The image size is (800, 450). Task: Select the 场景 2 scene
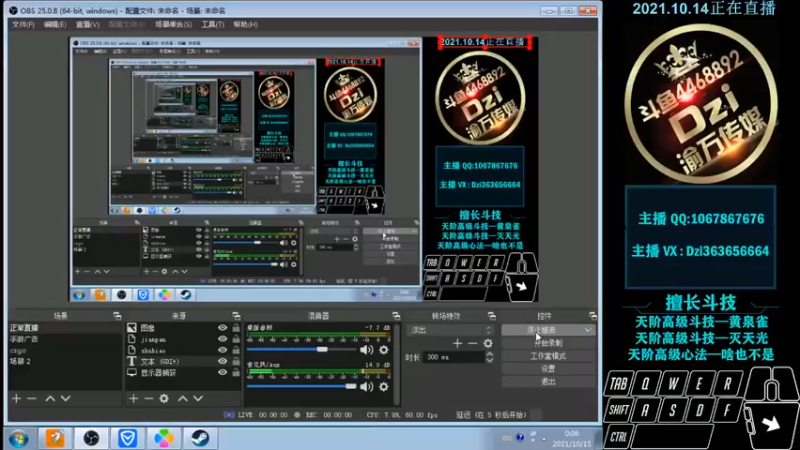[65, 361]
